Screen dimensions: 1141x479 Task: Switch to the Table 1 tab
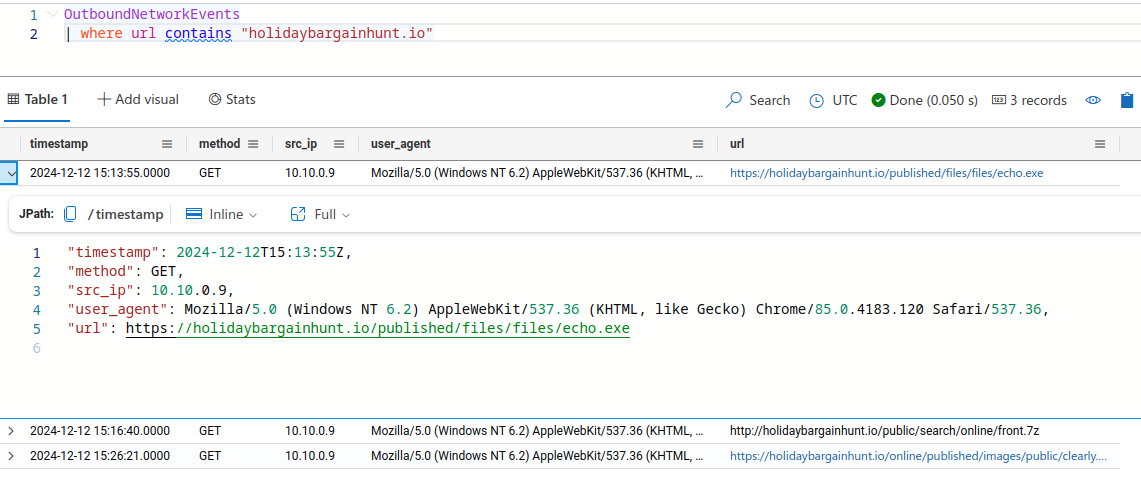click(x=38, y=99)
